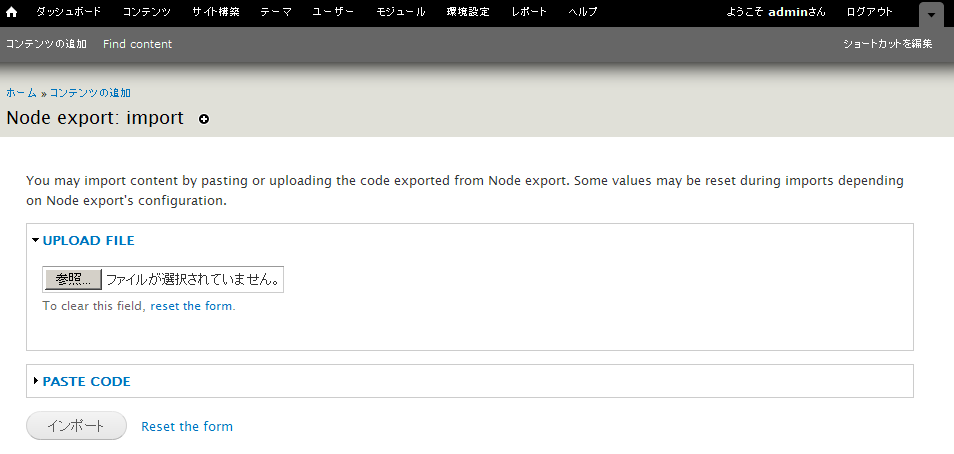Click the コンテンツの追加 shortcut
This screenshot has width=954, height=454.
[x=46, y=44]
